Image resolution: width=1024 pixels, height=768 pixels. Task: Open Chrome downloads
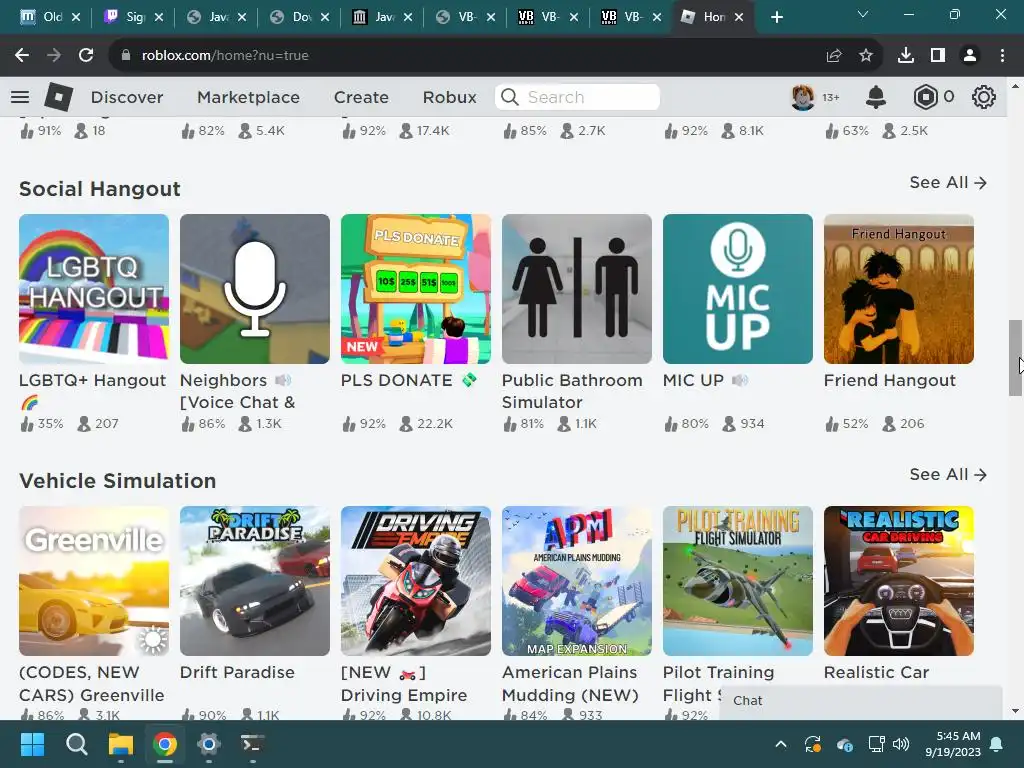pyautogui.click(x=906, y=56)
